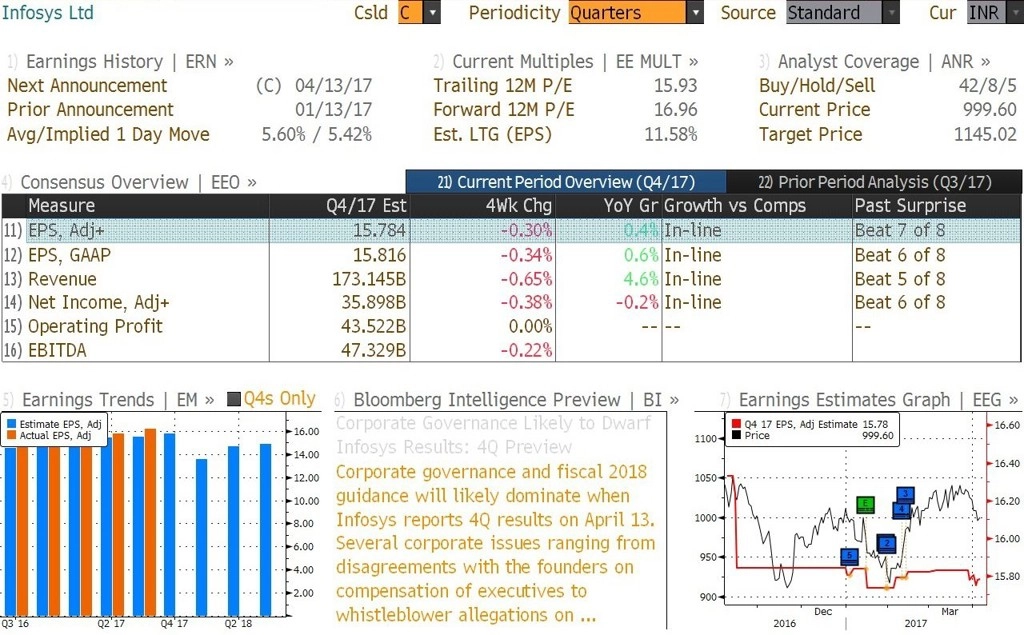Screen dimensions: 1024x635
Task: Click Net Income estimate 35.898B
Action: point(374,302)
